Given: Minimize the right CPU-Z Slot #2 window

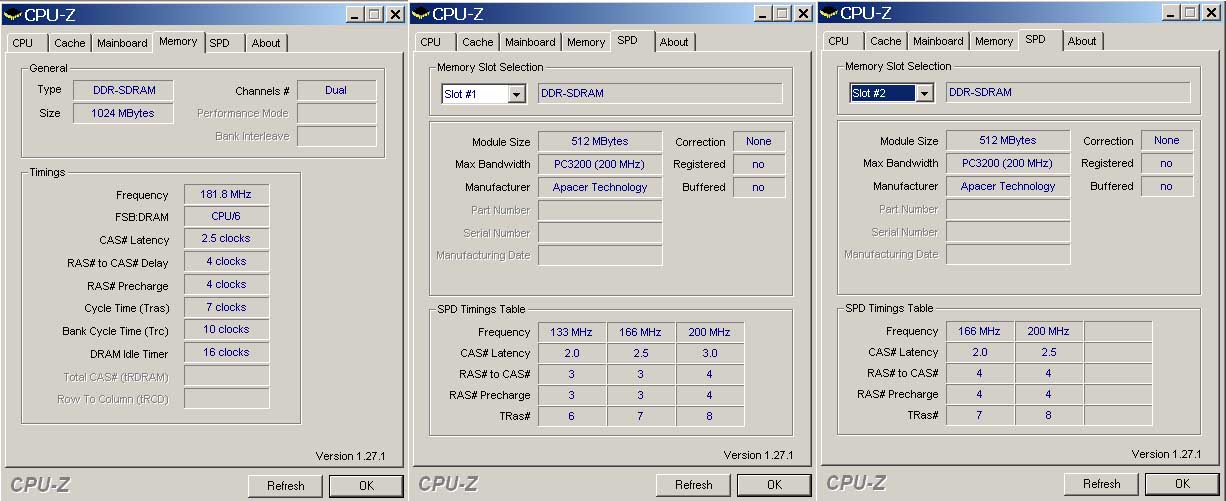Looking at the screenshot, I should pos(1170,13).
